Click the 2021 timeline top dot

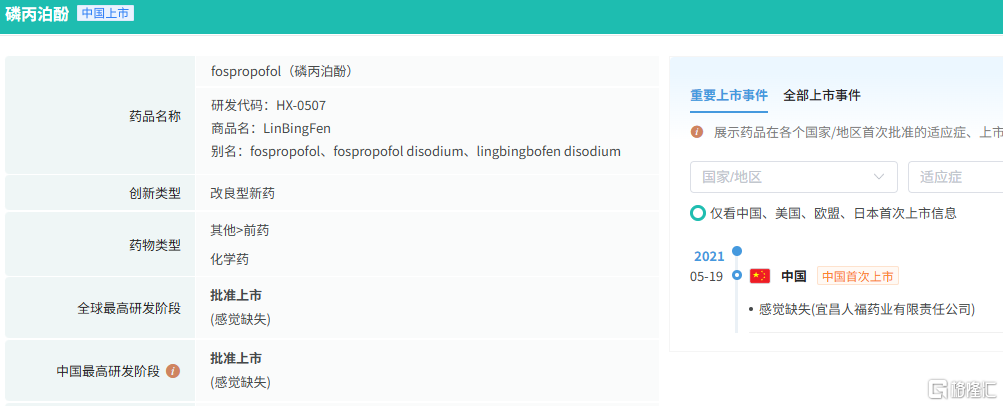pos(737,251)
